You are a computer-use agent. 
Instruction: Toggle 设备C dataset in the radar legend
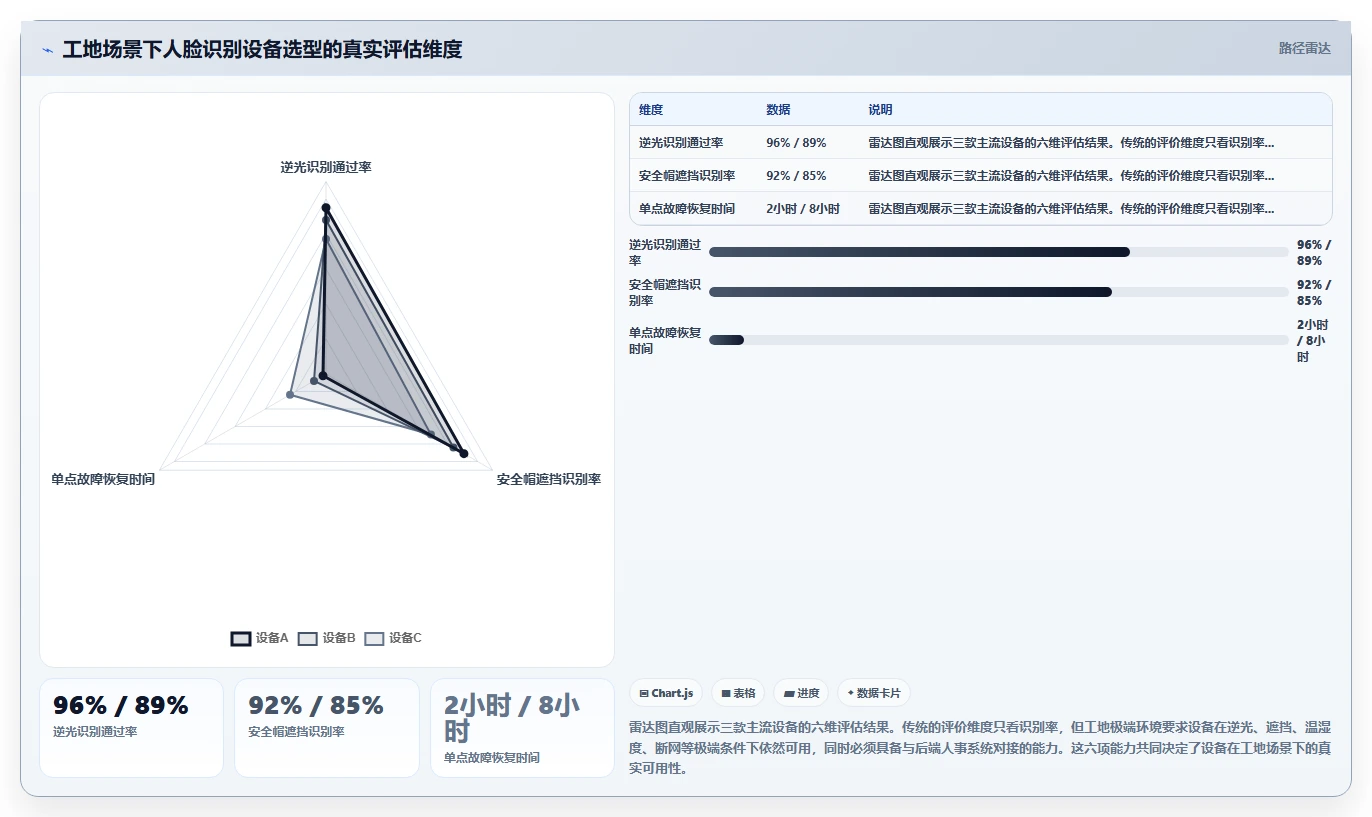tap(393, 638)
